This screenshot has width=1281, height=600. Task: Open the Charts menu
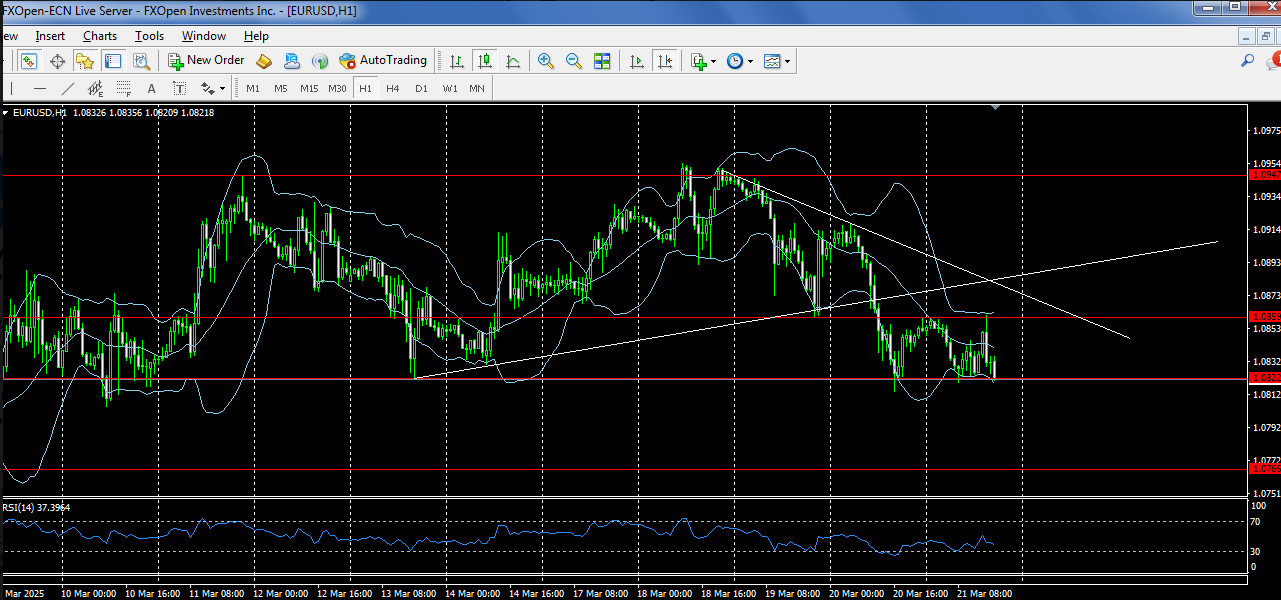point(100,36)
